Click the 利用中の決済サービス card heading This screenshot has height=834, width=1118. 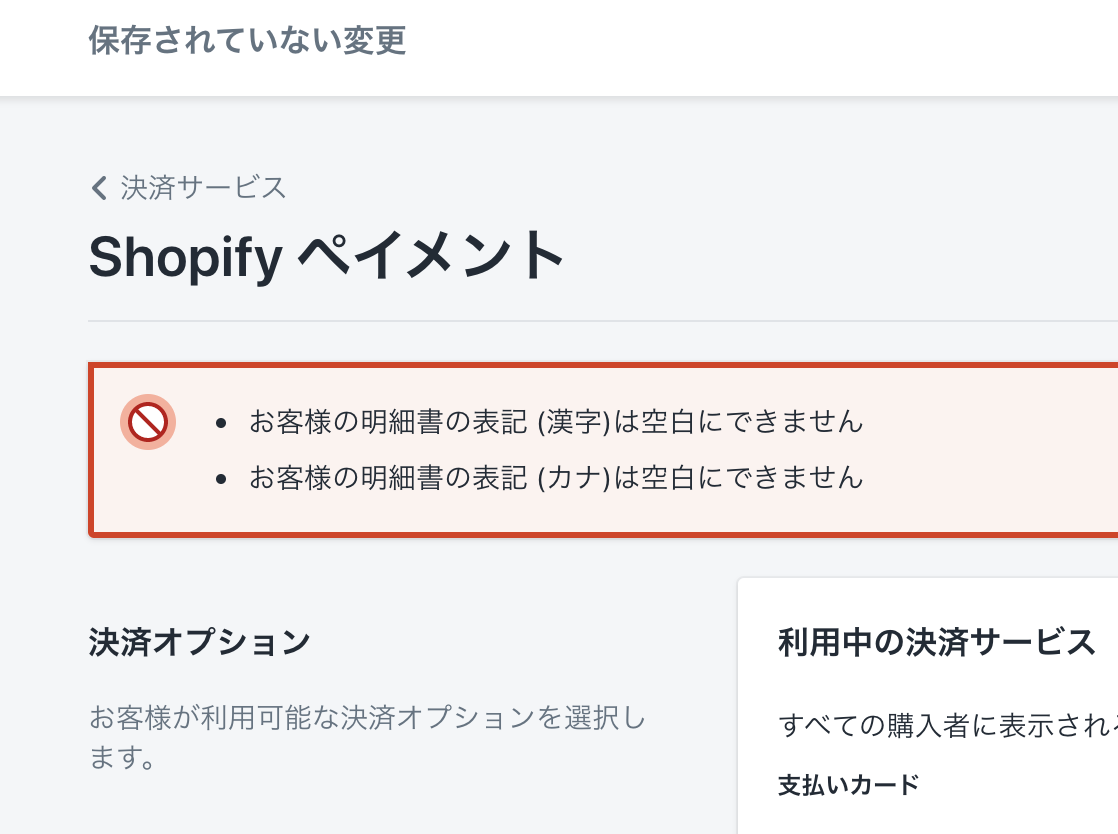[937, 642]
